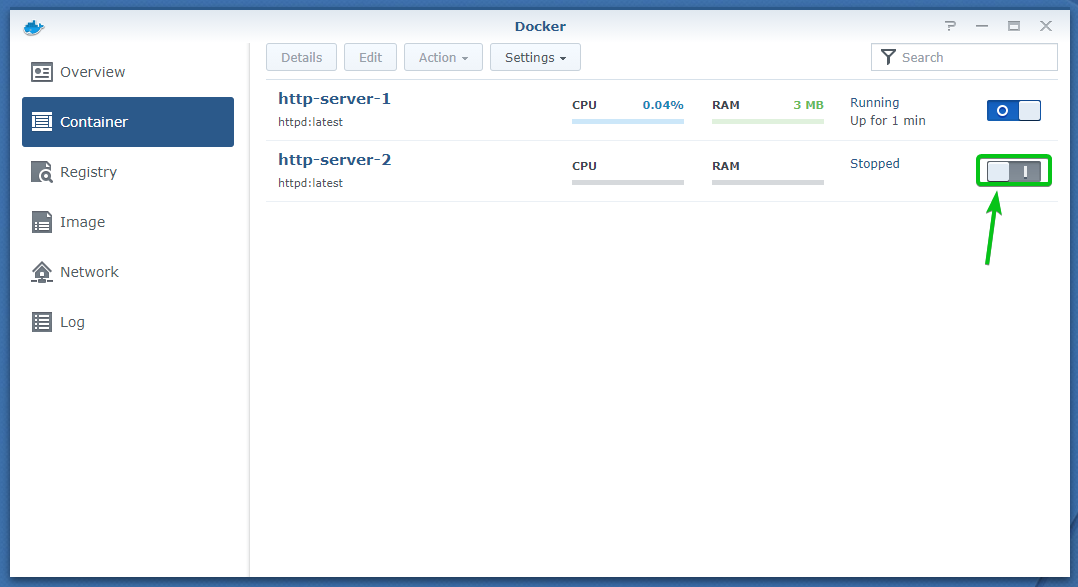Click the RAM label of http-server-2
Image resolution: width=1078 pixels, height=587 pixels.
[x=726, y=166]
